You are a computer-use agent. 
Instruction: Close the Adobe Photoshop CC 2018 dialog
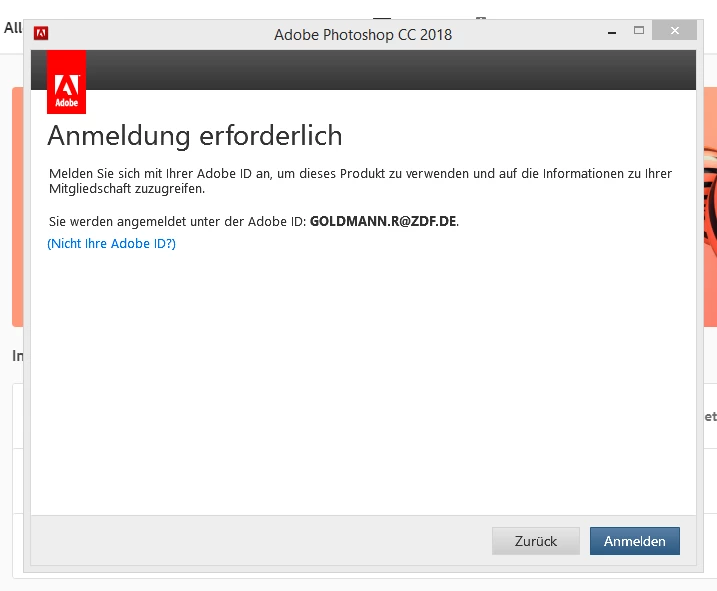(x=674, y=31)
